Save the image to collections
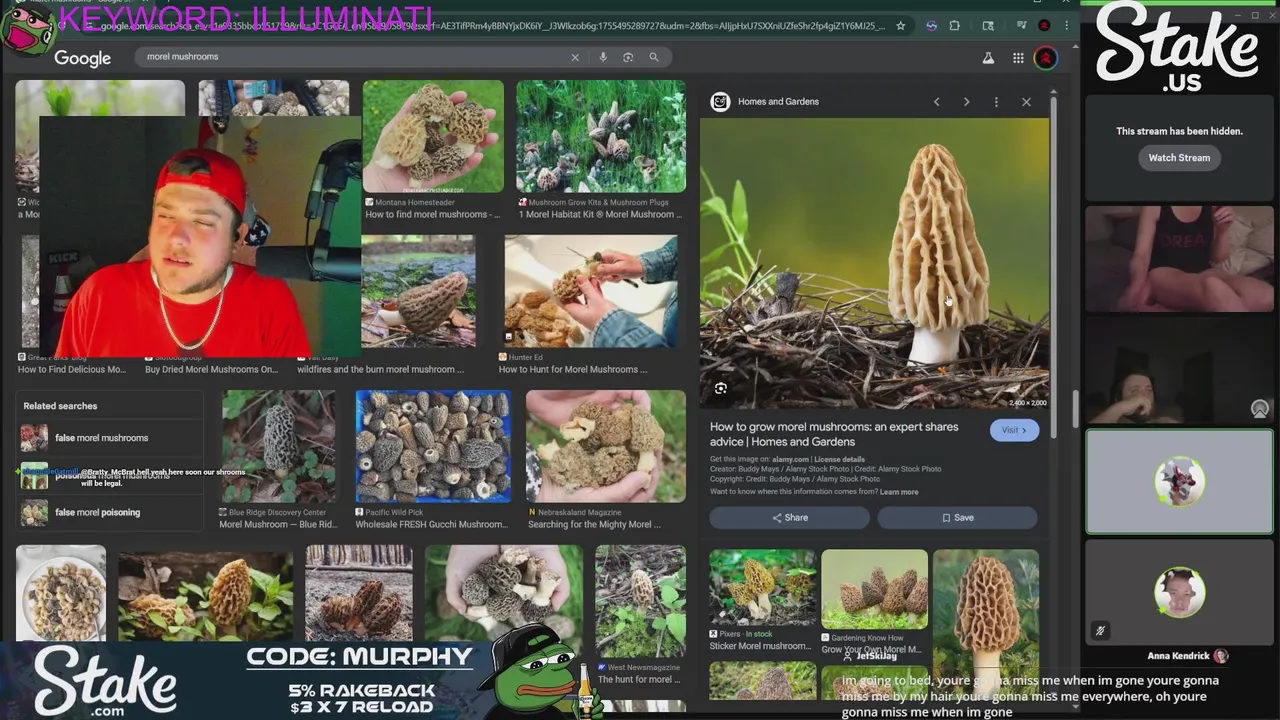This screenshot has height=720, width=1280. pyautogui.click(x=957, y=517)
